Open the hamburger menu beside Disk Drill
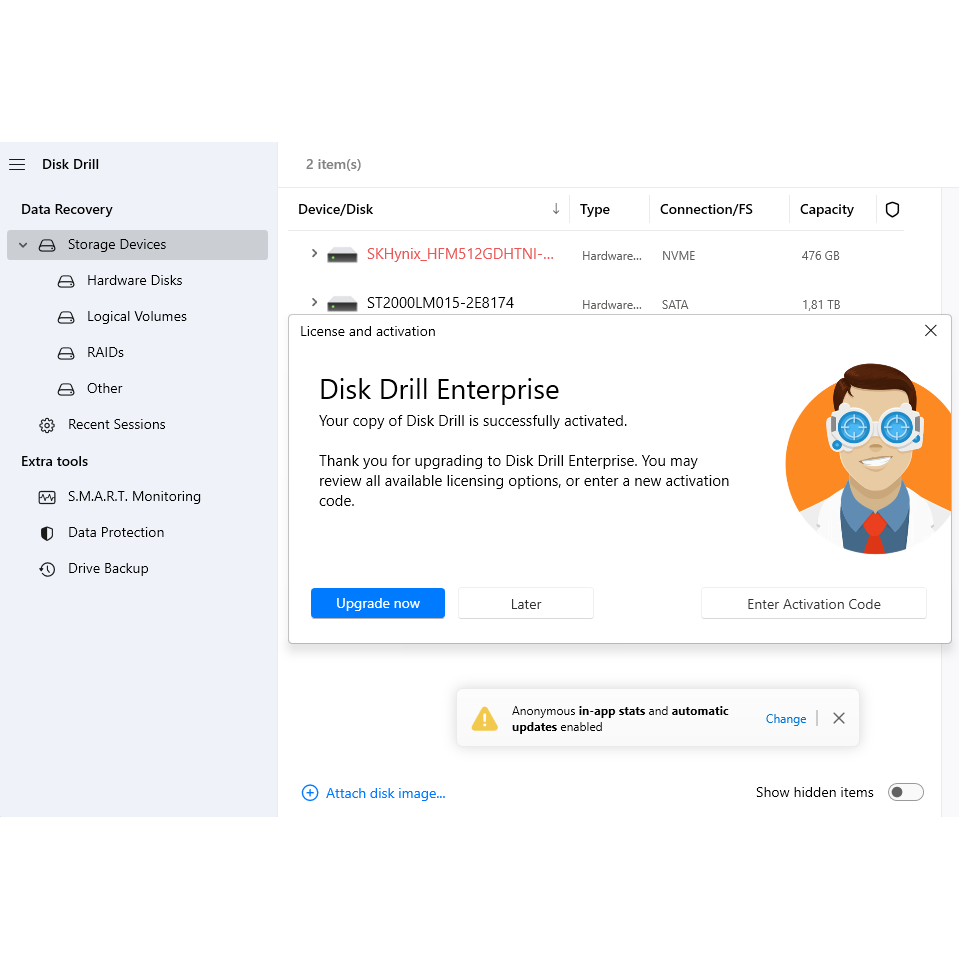959x959 pixels. pos(17,164)
